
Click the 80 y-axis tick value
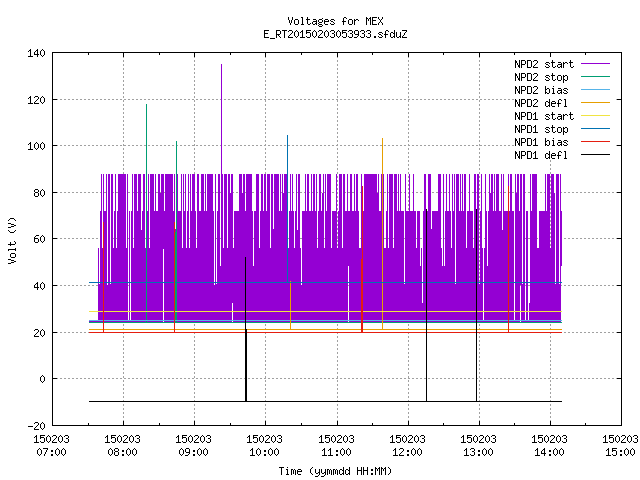tap(39, 193)
